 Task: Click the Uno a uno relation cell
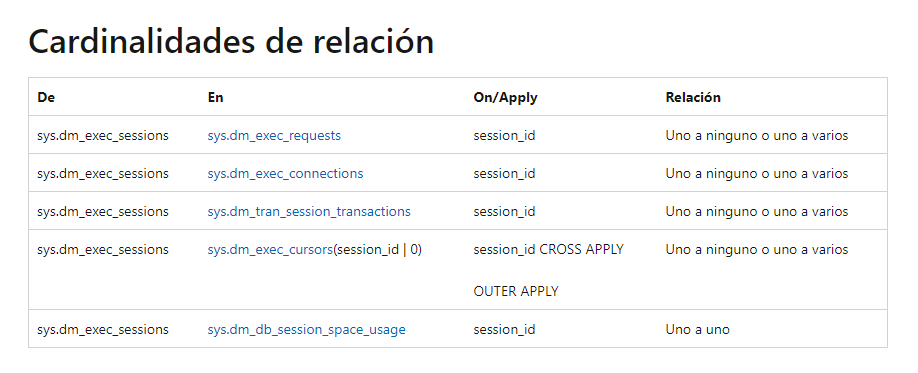pyautogui.click(x=698, y=330)
